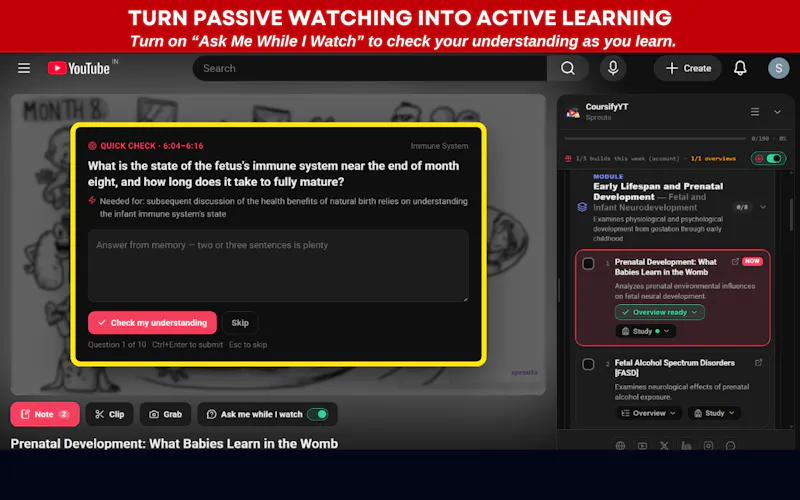Skip the quick check question
Viewport: 800px width, 500px height.
point(240,323)
